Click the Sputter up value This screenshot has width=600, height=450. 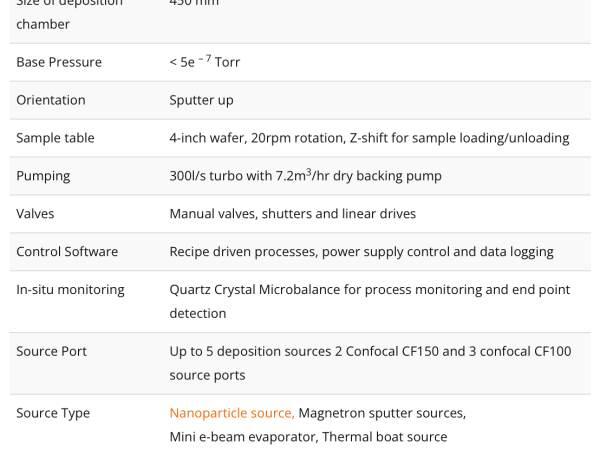[x=201, y=100]
